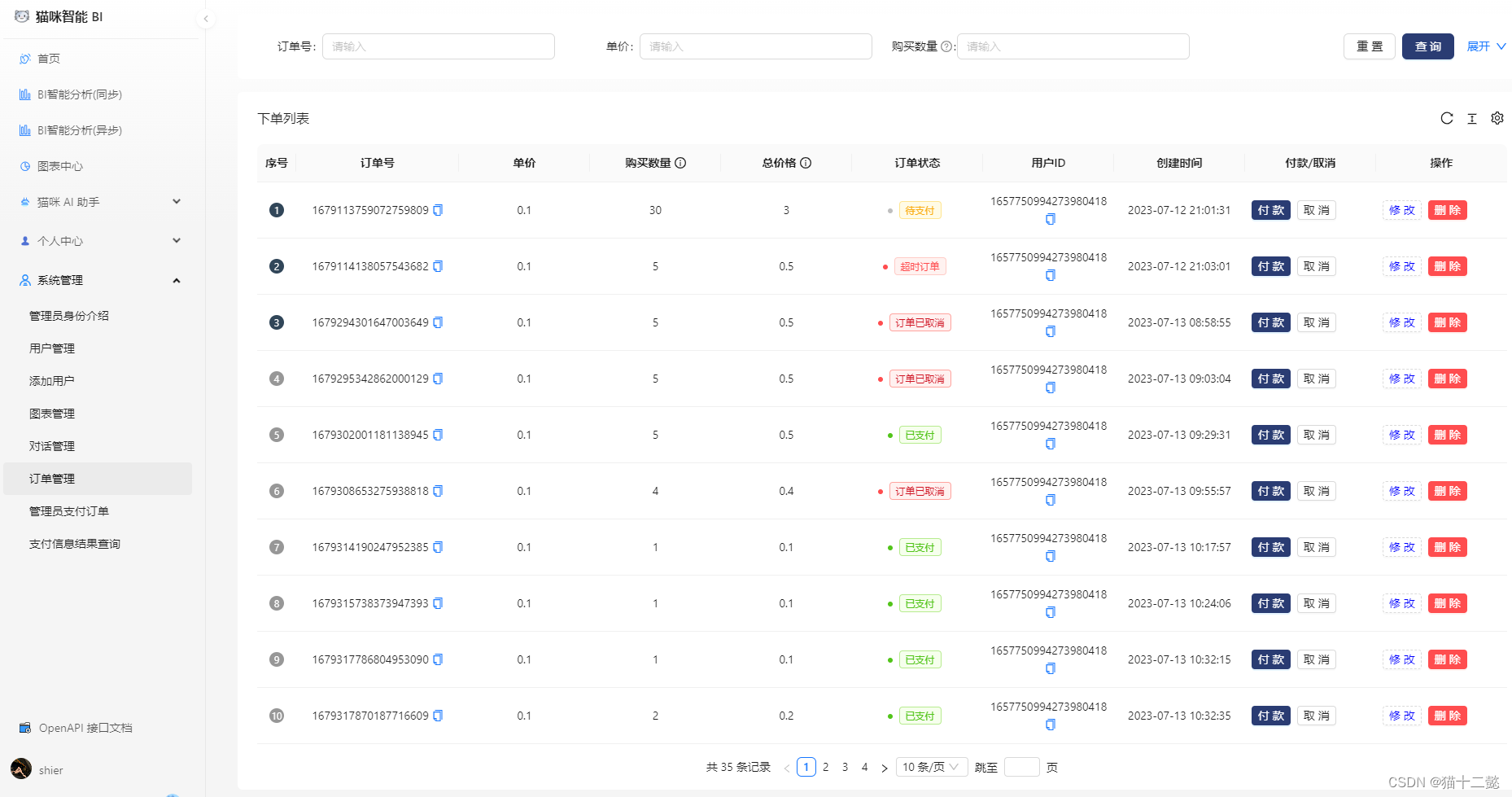
Task: Copy order number 1679113759072759809
Action: click(438, 210)
